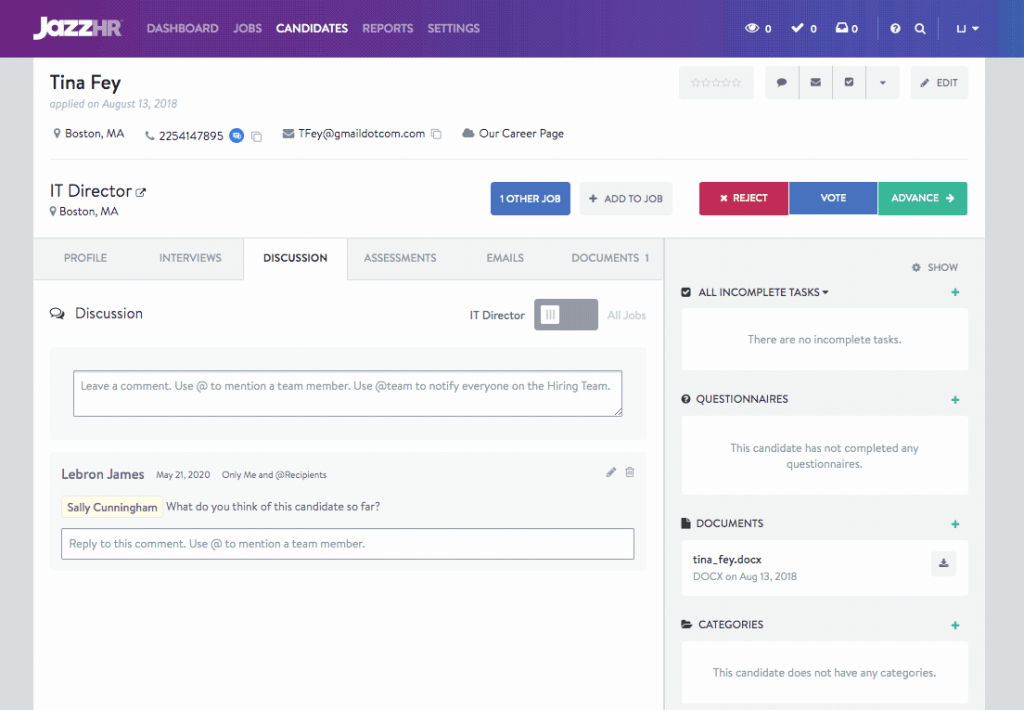Edit the comment using pencil icon
Image resolution: width=1024 pixels, height=710 pixels.
point(611,473)
